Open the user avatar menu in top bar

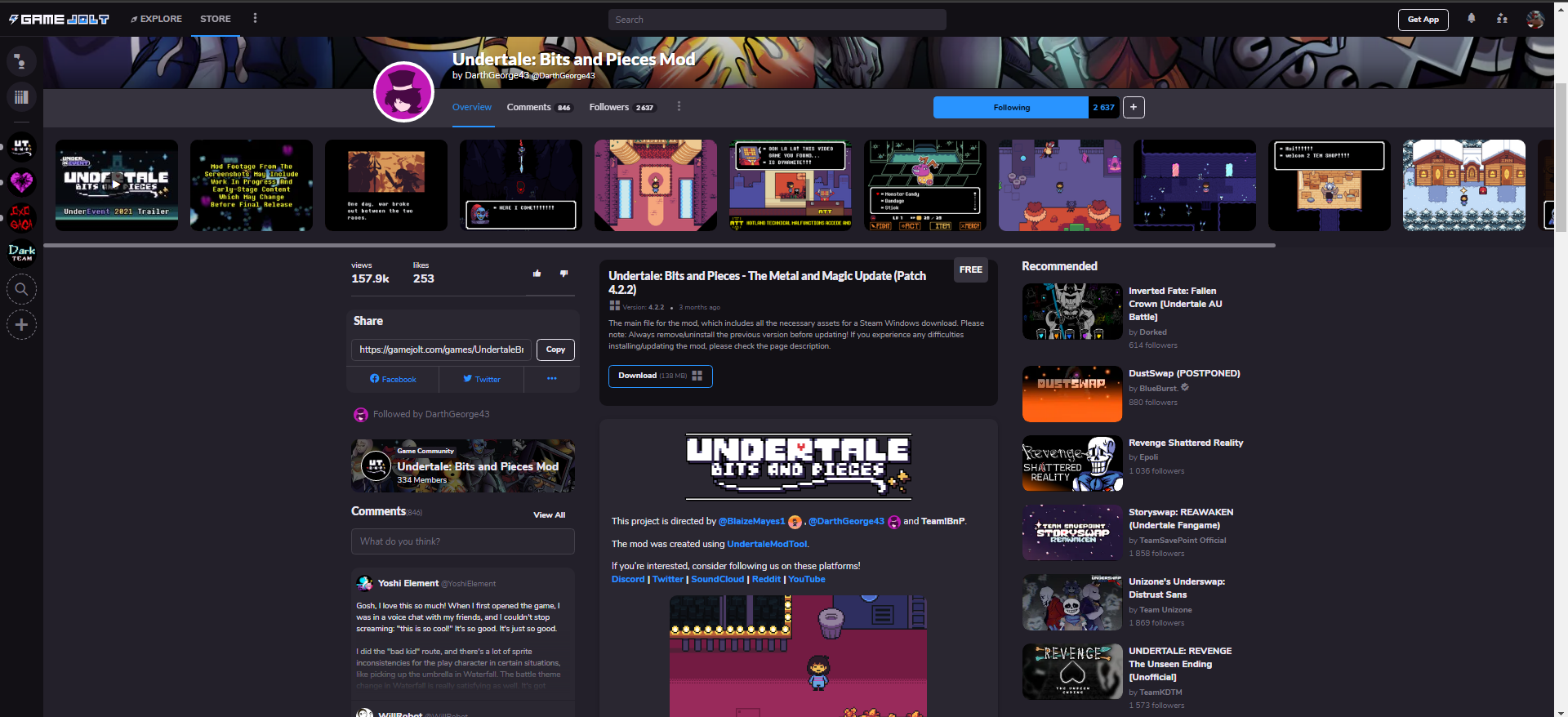pyautogui.click(x=1535, y=19)
